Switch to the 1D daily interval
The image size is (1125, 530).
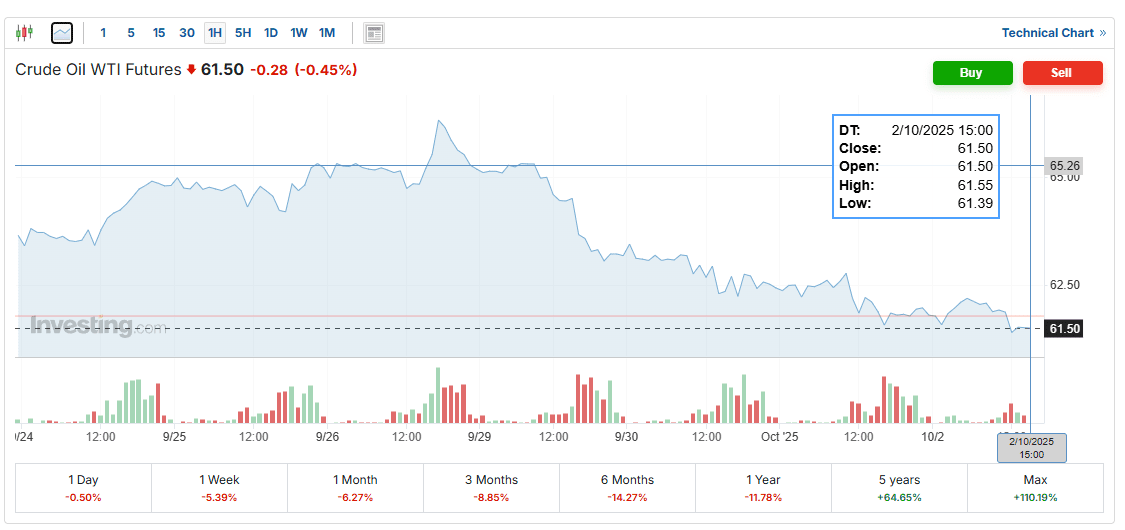pyautogui.click(x=271, y=33)
